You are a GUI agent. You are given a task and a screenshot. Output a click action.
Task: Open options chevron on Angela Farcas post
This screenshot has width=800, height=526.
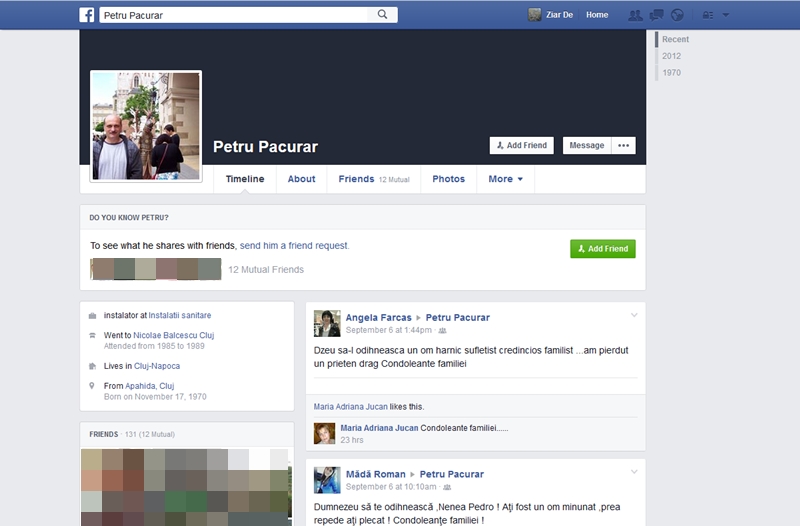point(633,316)
